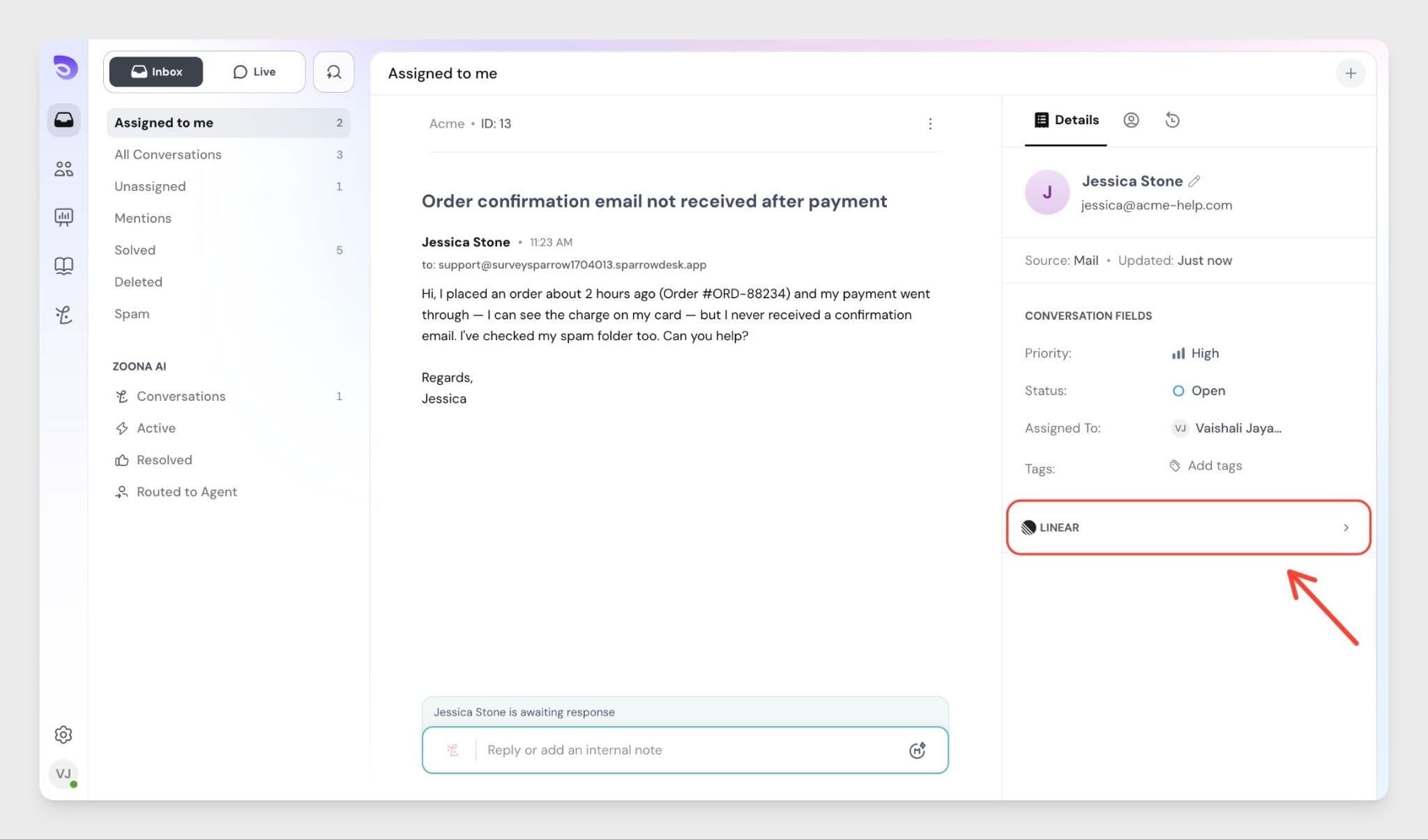Open the Unassigned conversations list

(150, 186)
